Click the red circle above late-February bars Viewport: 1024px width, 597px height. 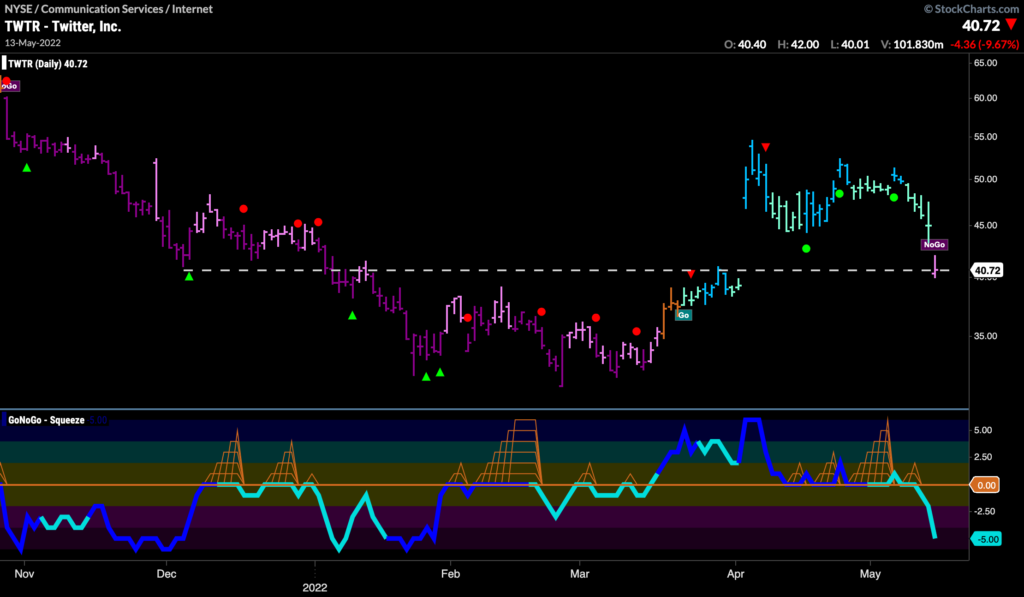541,312
